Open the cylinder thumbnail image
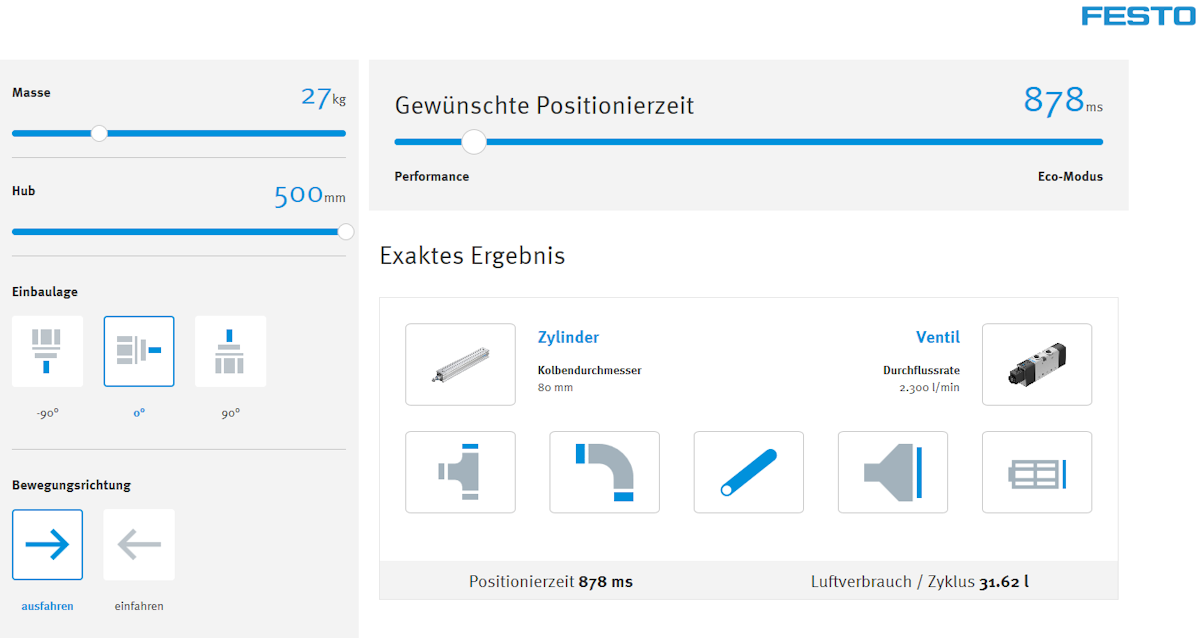The height and width of the screenshot is (638, 1200). (460, 364)
